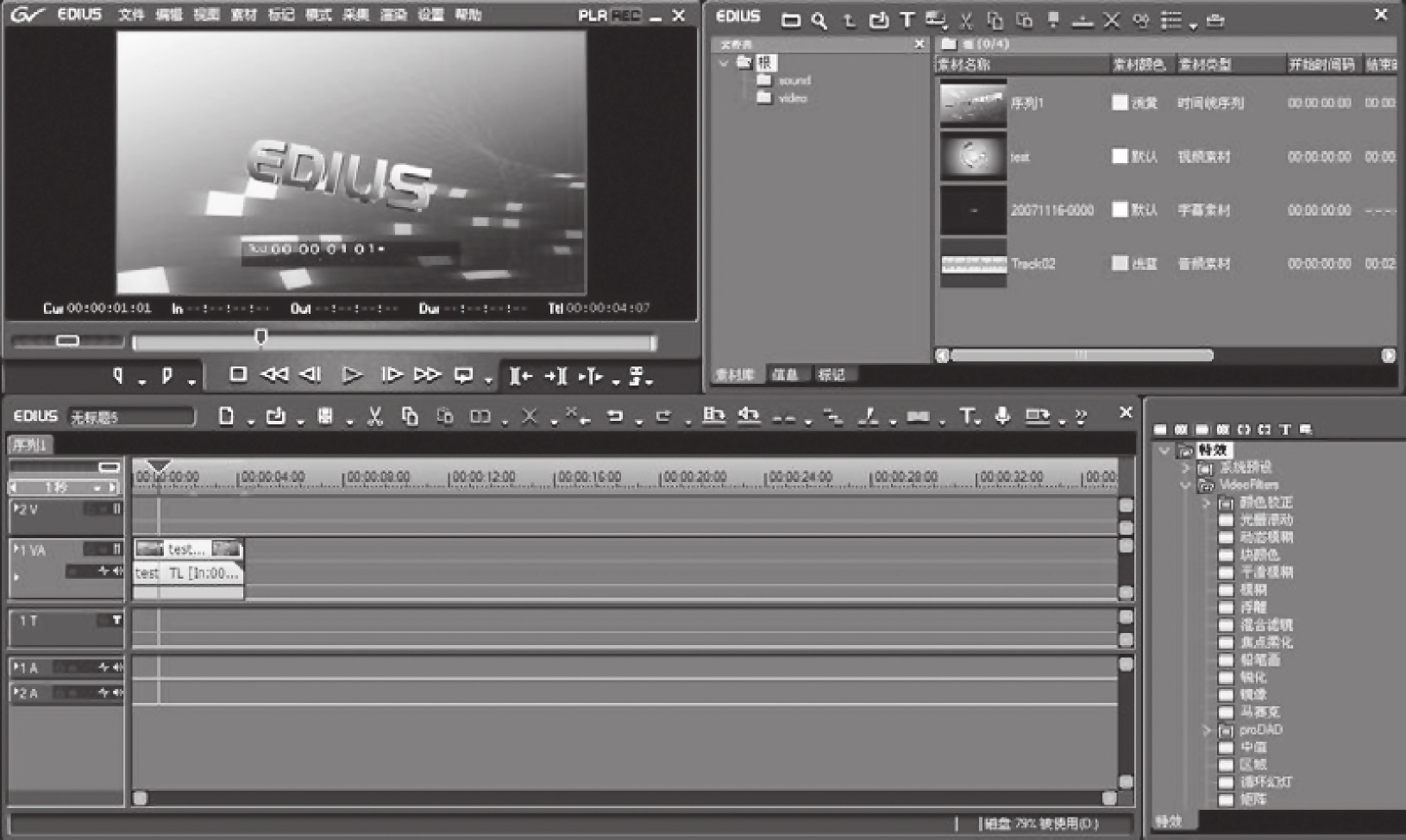Adjust the timeline scale slider above 1秒
The height and width of the screenshot is (840, 1406).
(109, 467)
